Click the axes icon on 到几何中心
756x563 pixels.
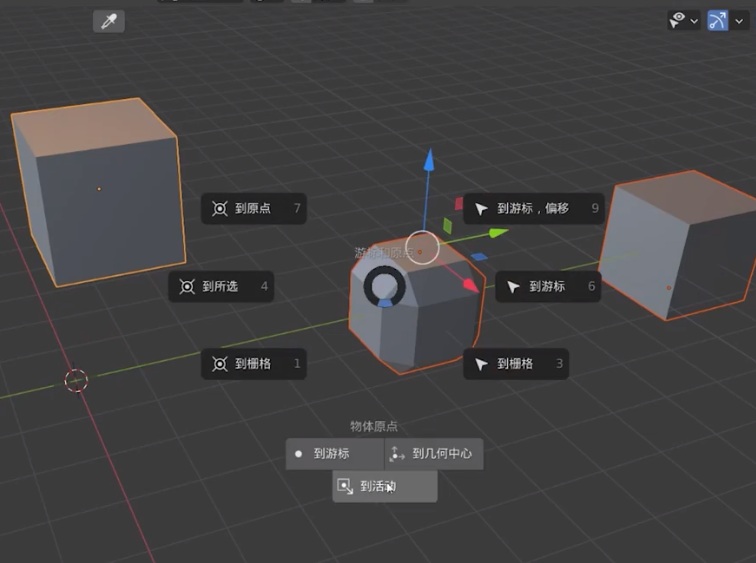point(397,454)
